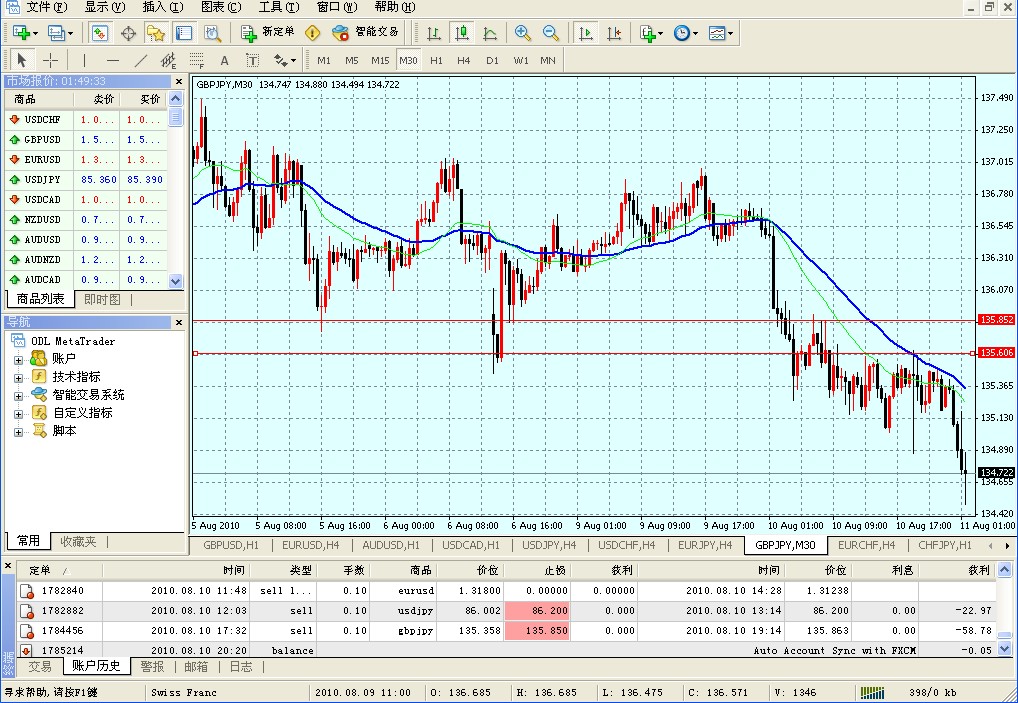Select the text label T tool
1018x703 pixels.
point(253,60)
